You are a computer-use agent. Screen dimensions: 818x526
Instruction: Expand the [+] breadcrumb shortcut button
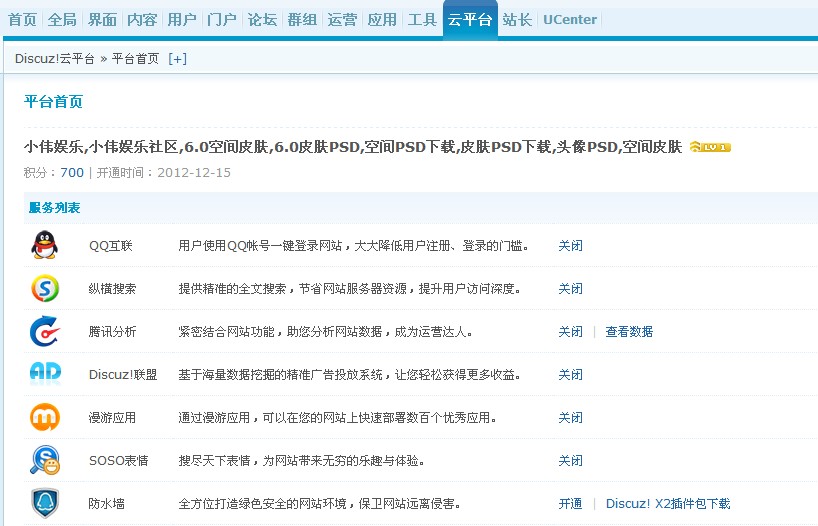(177, 59)
